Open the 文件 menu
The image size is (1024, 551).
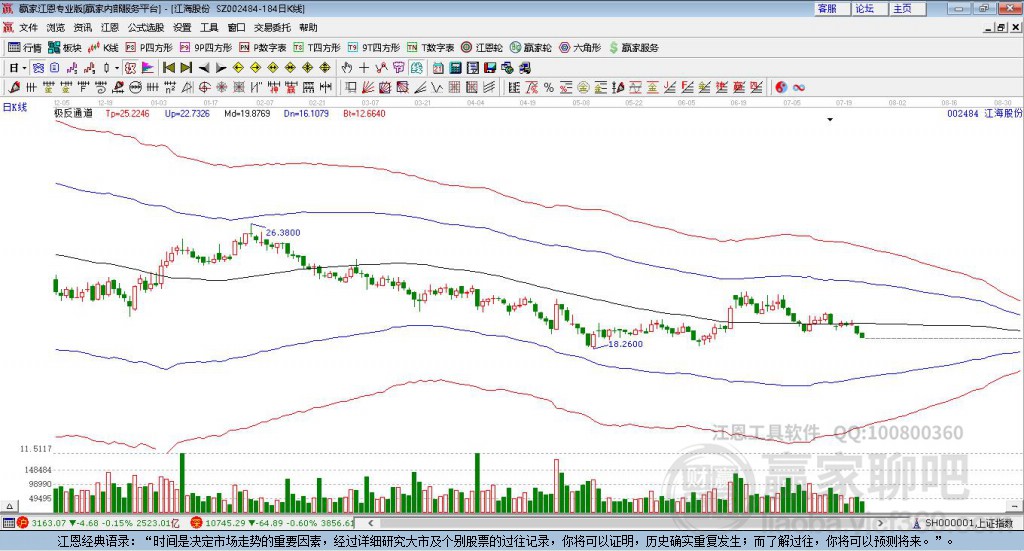click(29, 27)
